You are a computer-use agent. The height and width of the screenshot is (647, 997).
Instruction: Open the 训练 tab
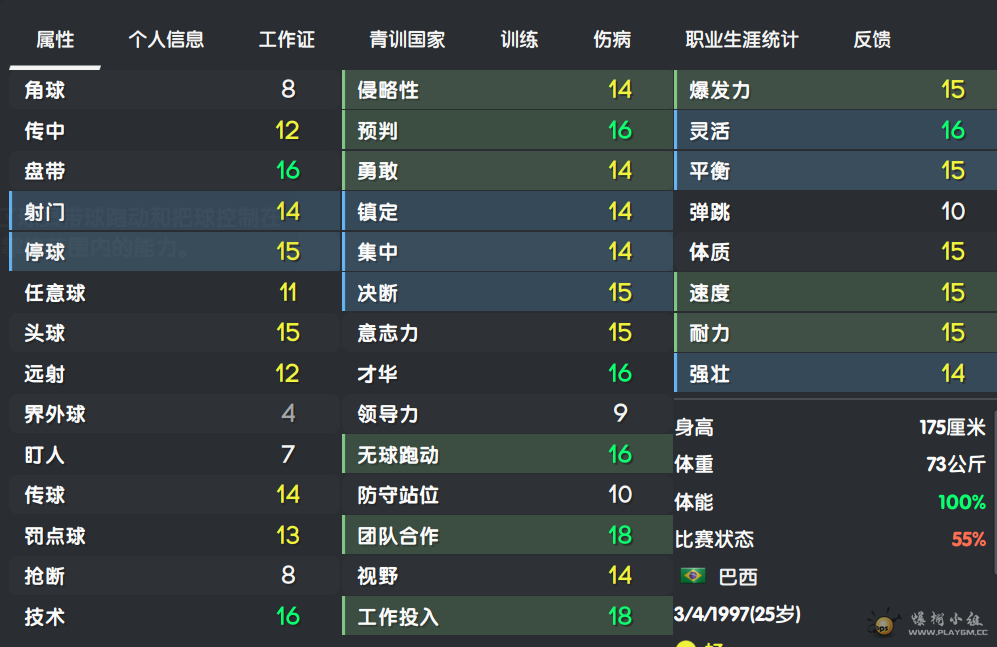(x=519, y=39)
